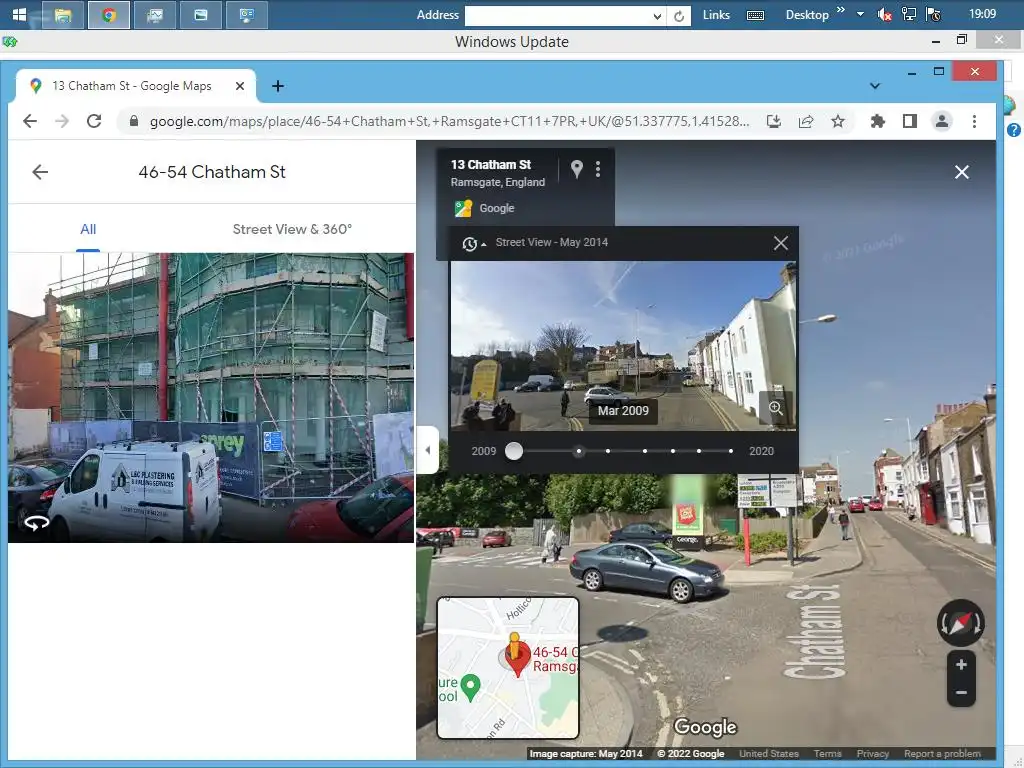Switch to Street View & 360° tab
Screen dimensions: 1024x768
point(292,229)
